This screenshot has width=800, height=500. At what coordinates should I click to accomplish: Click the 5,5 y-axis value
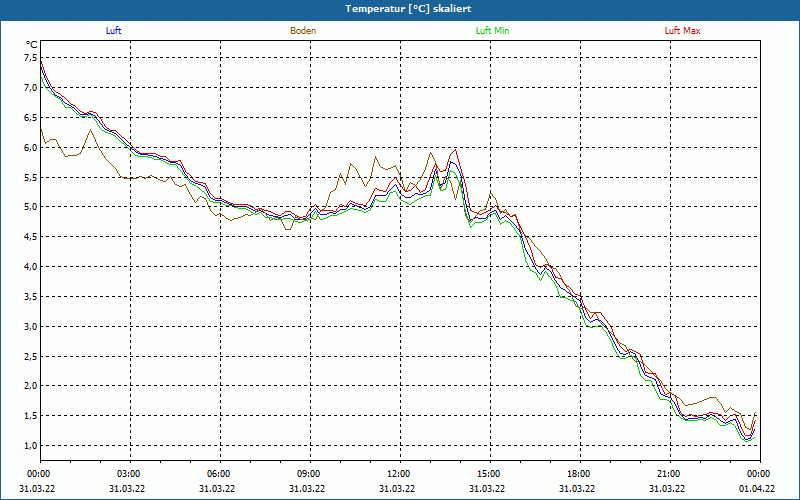pos(31,177)
